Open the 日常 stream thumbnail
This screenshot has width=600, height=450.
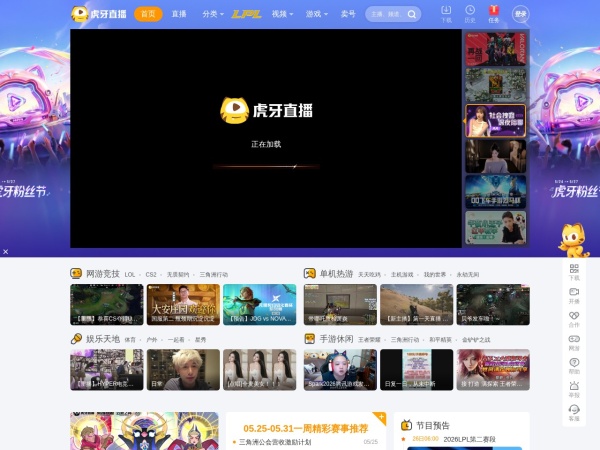(183, 370)
